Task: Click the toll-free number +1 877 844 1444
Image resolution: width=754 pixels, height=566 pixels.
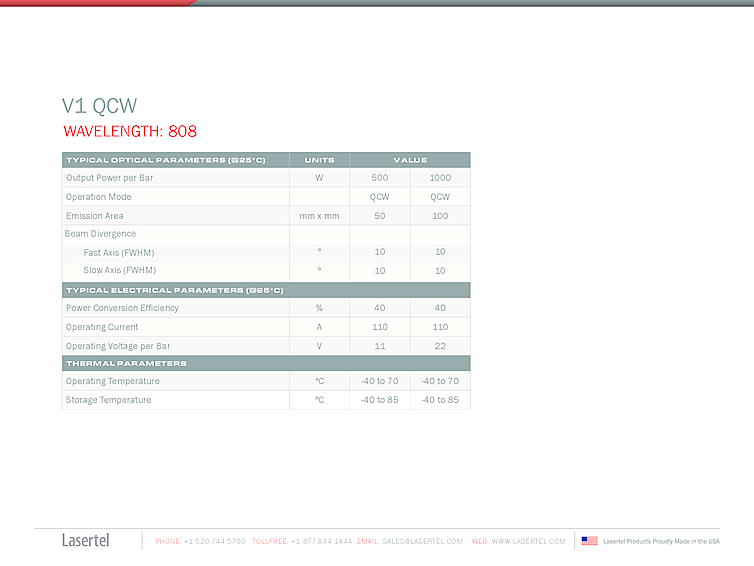Action: (x=321, y=541)
